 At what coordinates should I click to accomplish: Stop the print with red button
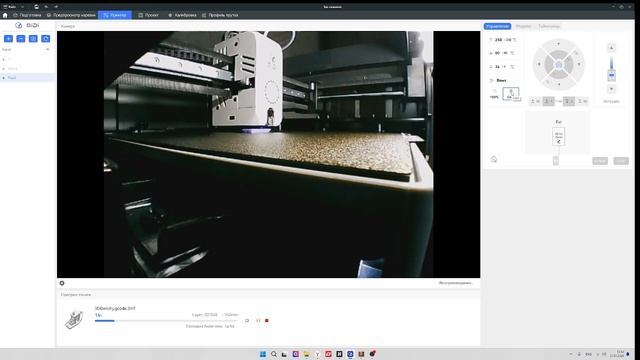click(267, 321)
